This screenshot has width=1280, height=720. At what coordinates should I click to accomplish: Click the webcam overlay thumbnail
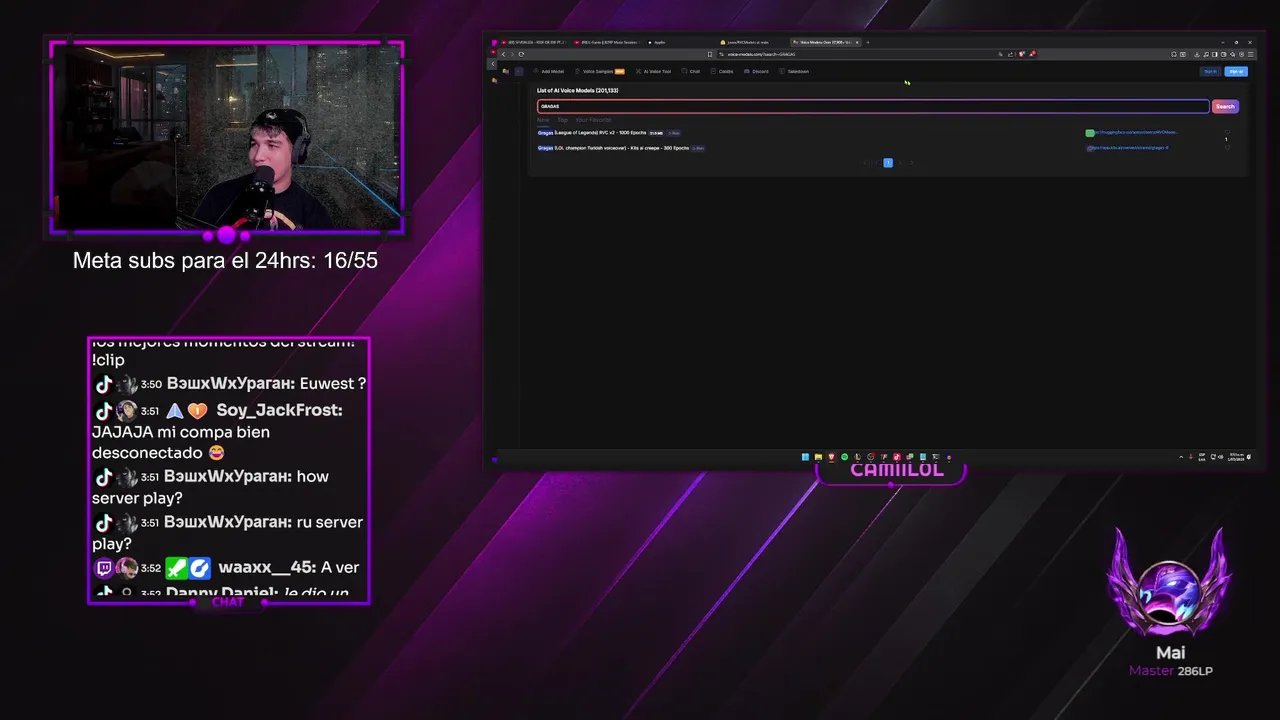click(x=227, y=137)
